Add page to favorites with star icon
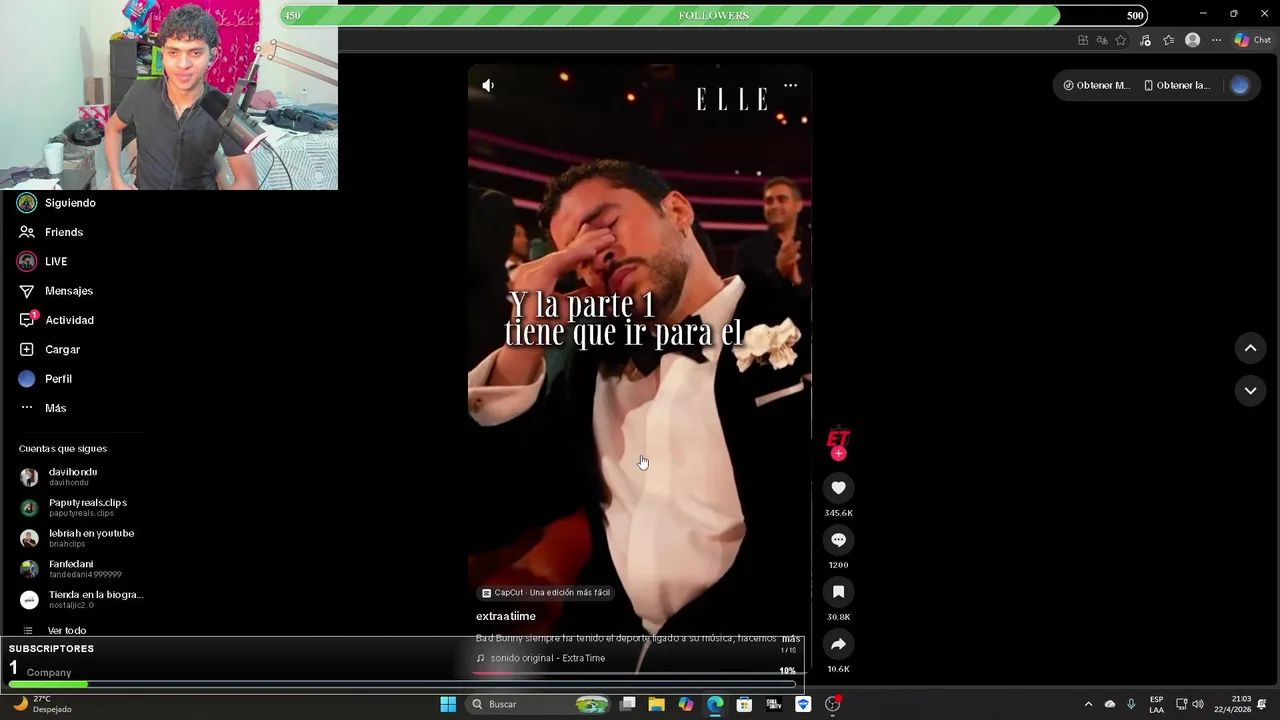1280x720 pixels. tap(1121, 40)
